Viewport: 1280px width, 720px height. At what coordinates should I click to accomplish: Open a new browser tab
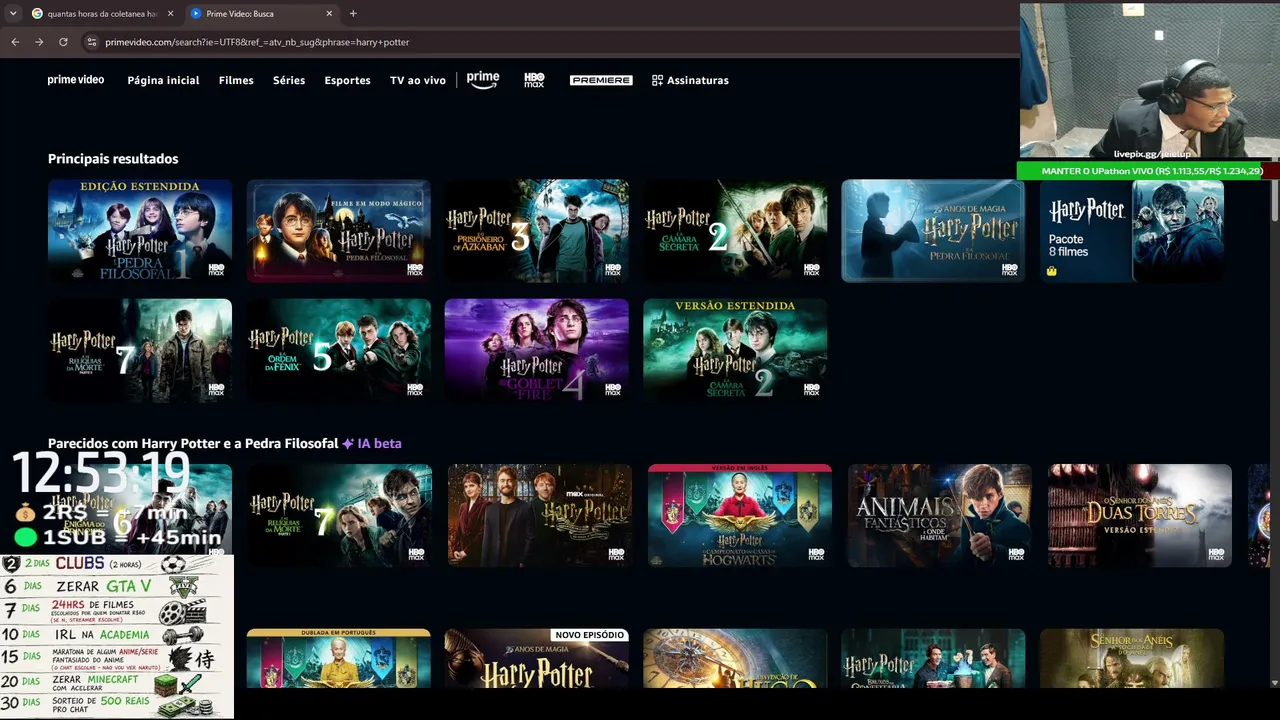tap(353, 14)
